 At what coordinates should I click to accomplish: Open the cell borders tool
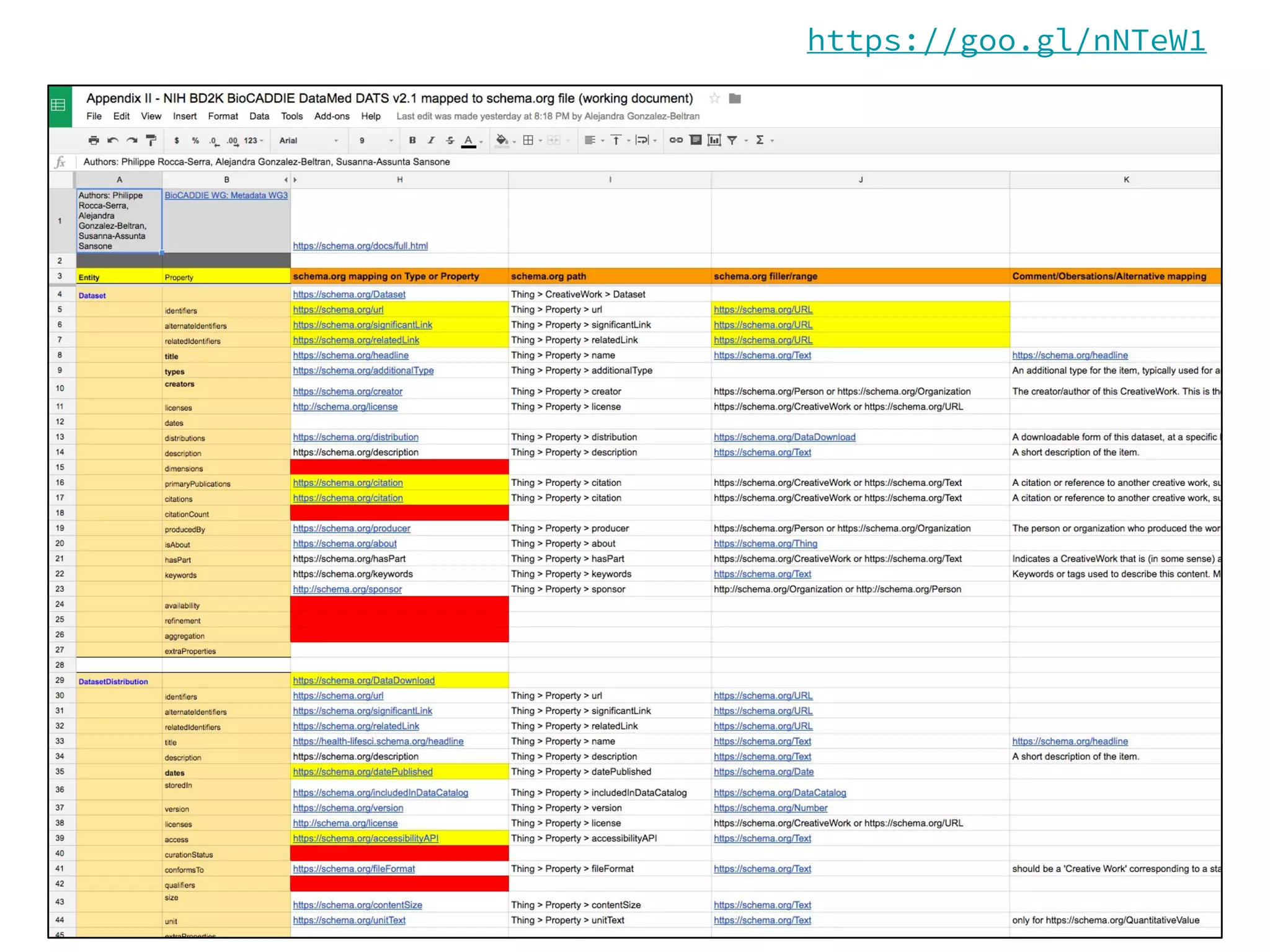[528, 141]
